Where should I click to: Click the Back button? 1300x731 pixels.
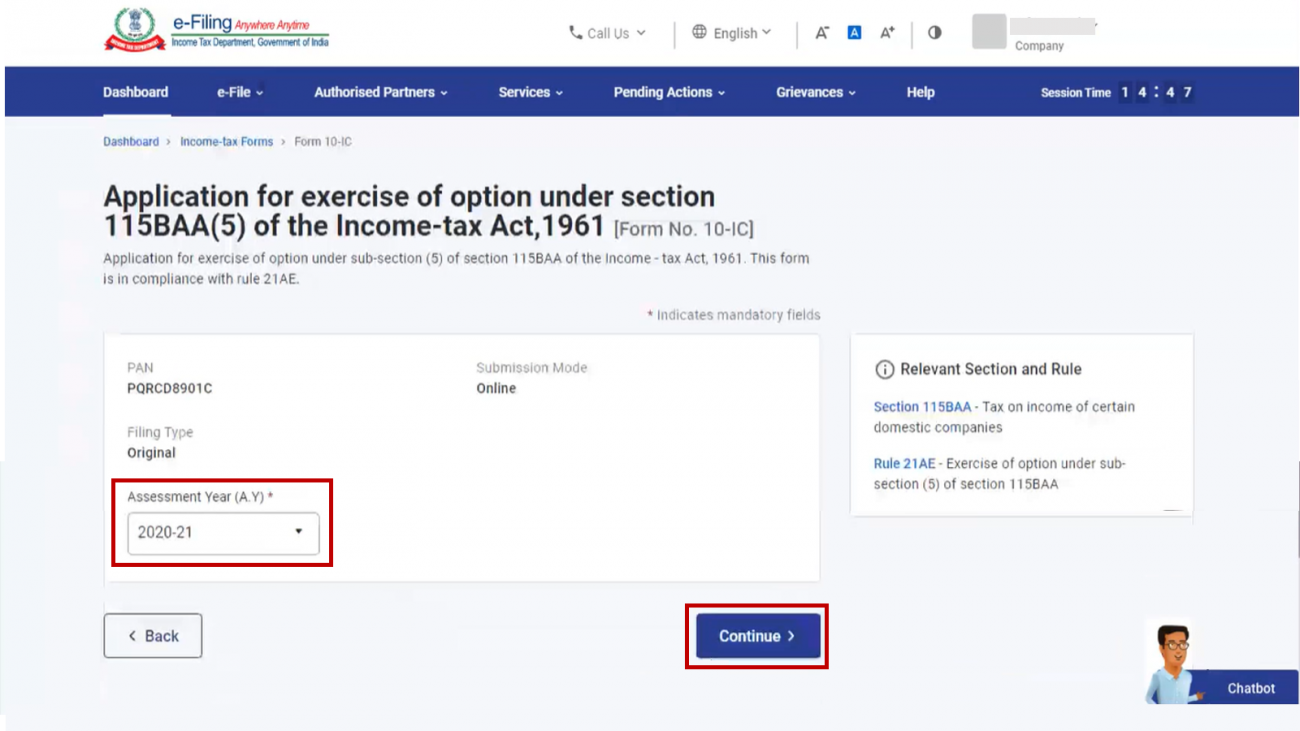click(152, 635)
